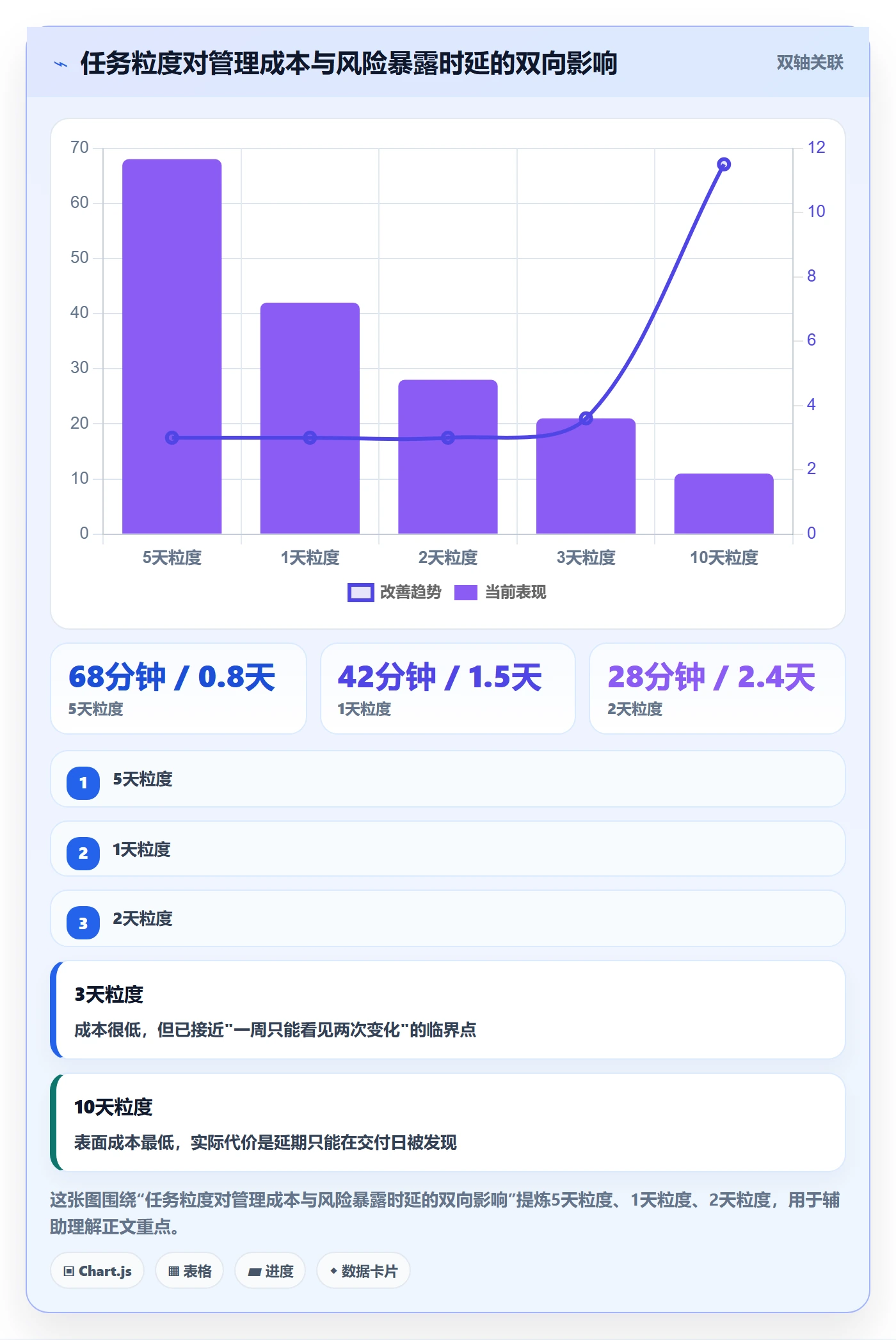The image size is (896, 1340).
Task: Click the line point on the 1天粒度 bar
Action: tap(310, 438)
